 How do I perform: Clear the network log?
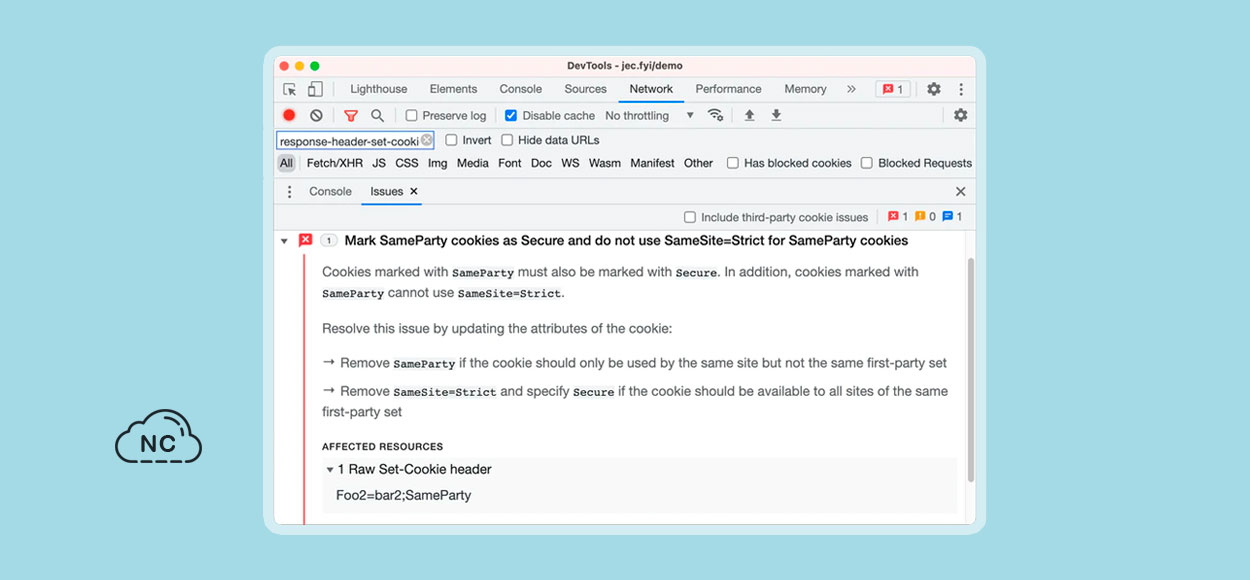coord(316,115)
